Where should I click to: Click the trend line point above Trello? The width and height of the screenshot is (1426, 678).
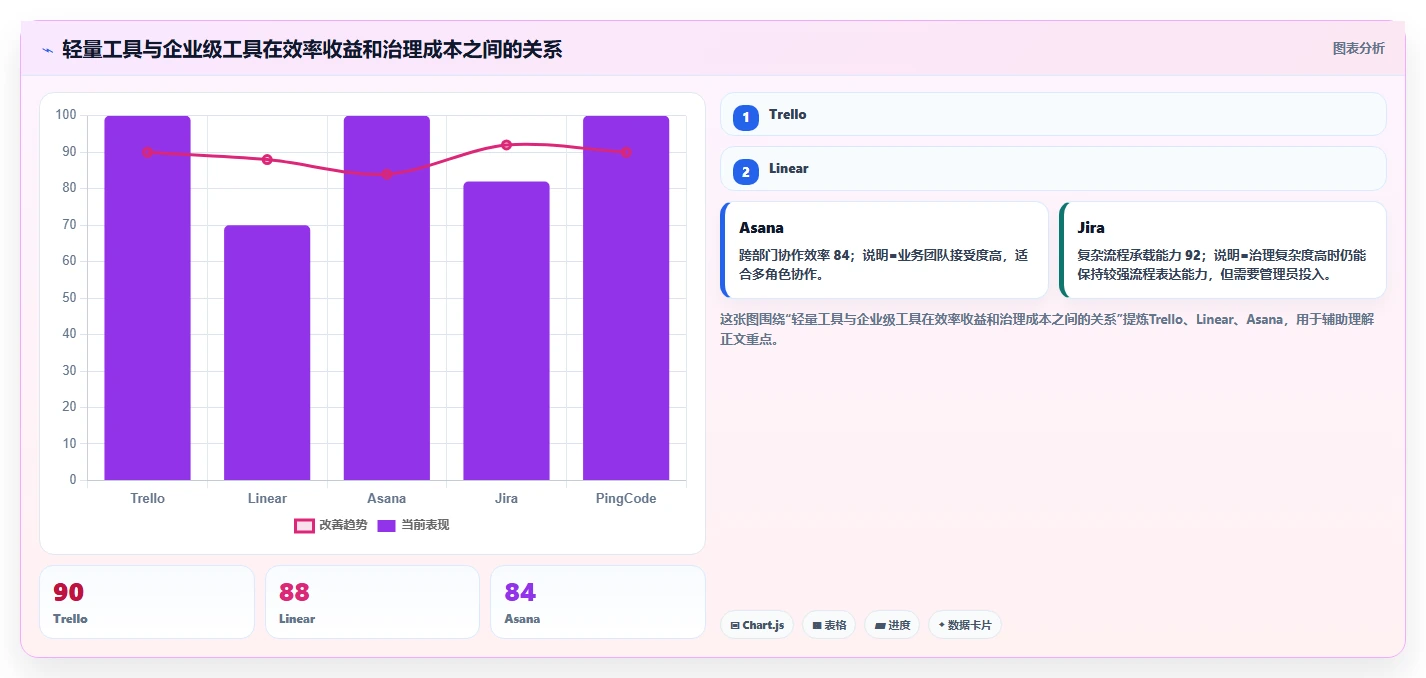click(x=147, y=152)
